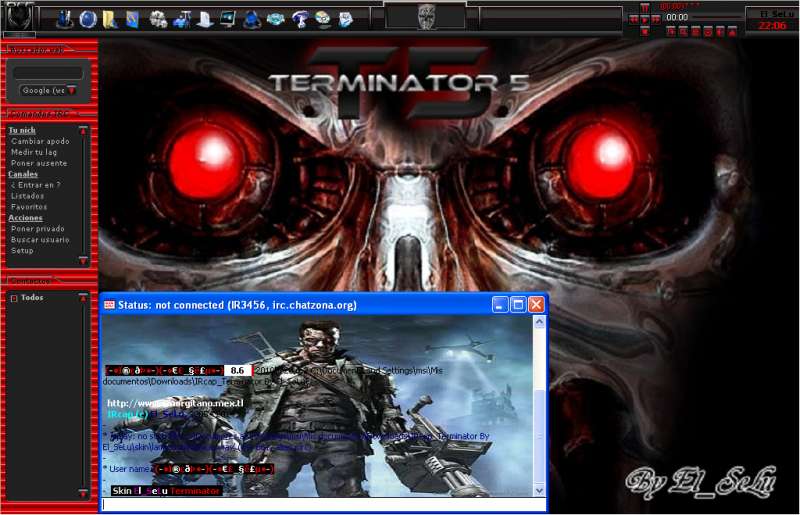Click the metal skull thumbnail in top center
The height and width of the screenshot is (515, 800).
[427, 16]
